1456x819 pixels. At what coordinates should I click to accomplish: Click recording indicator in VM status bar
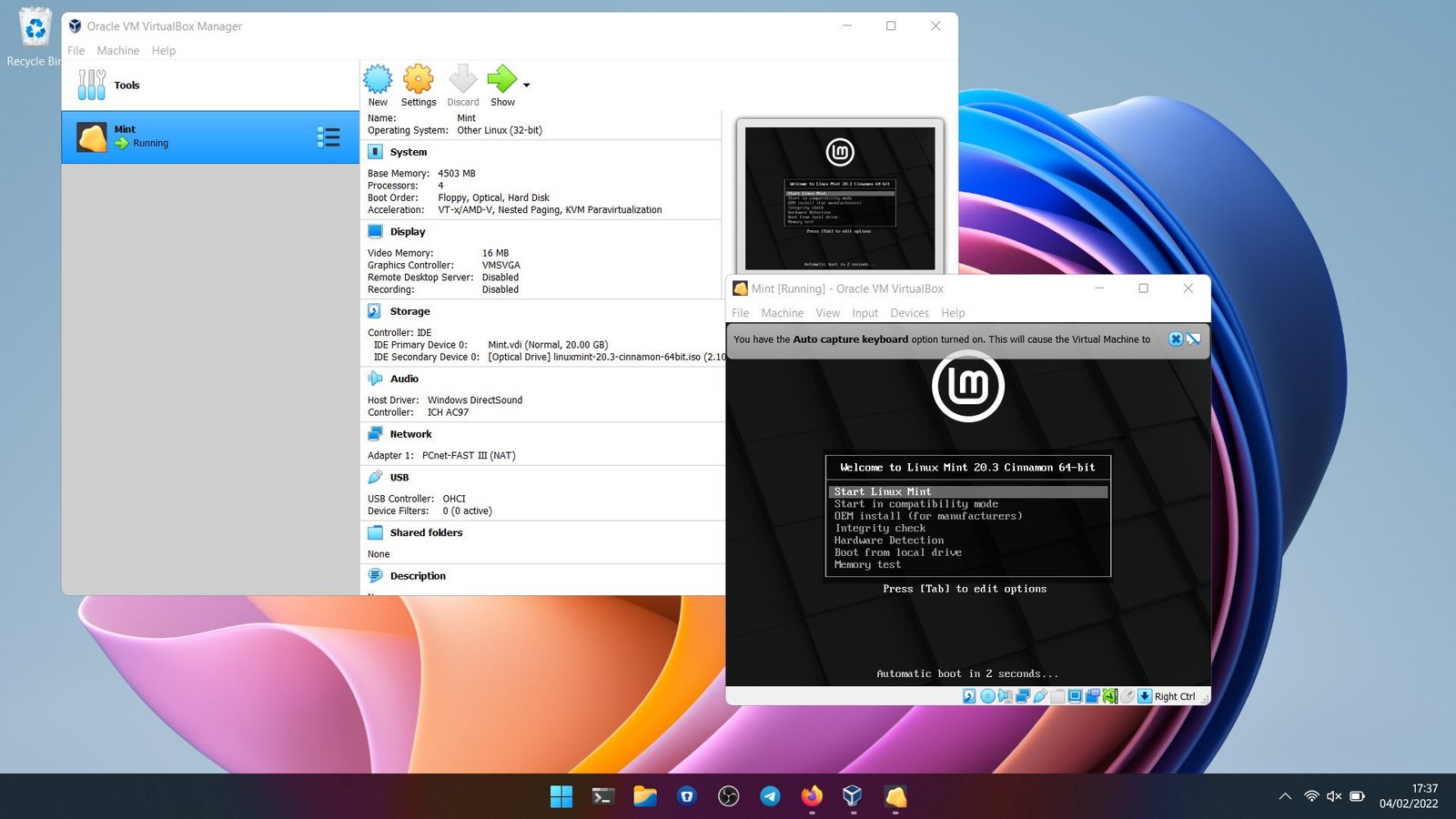(1093, 696)
